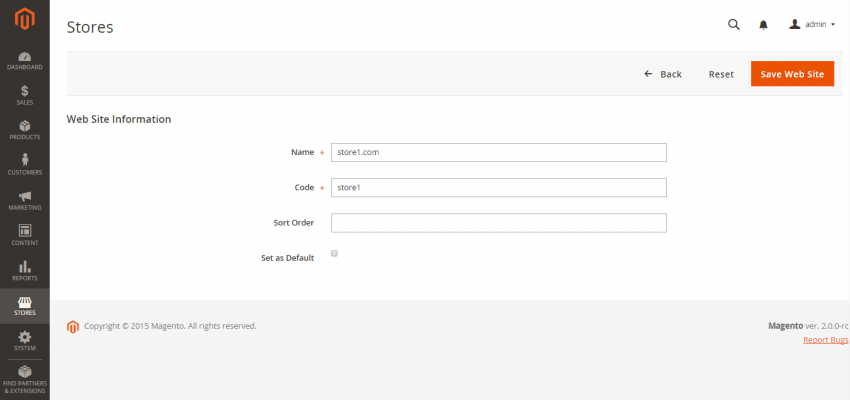
Task: Open the Content sidebar menu
Action: click(x=24, y=236)
